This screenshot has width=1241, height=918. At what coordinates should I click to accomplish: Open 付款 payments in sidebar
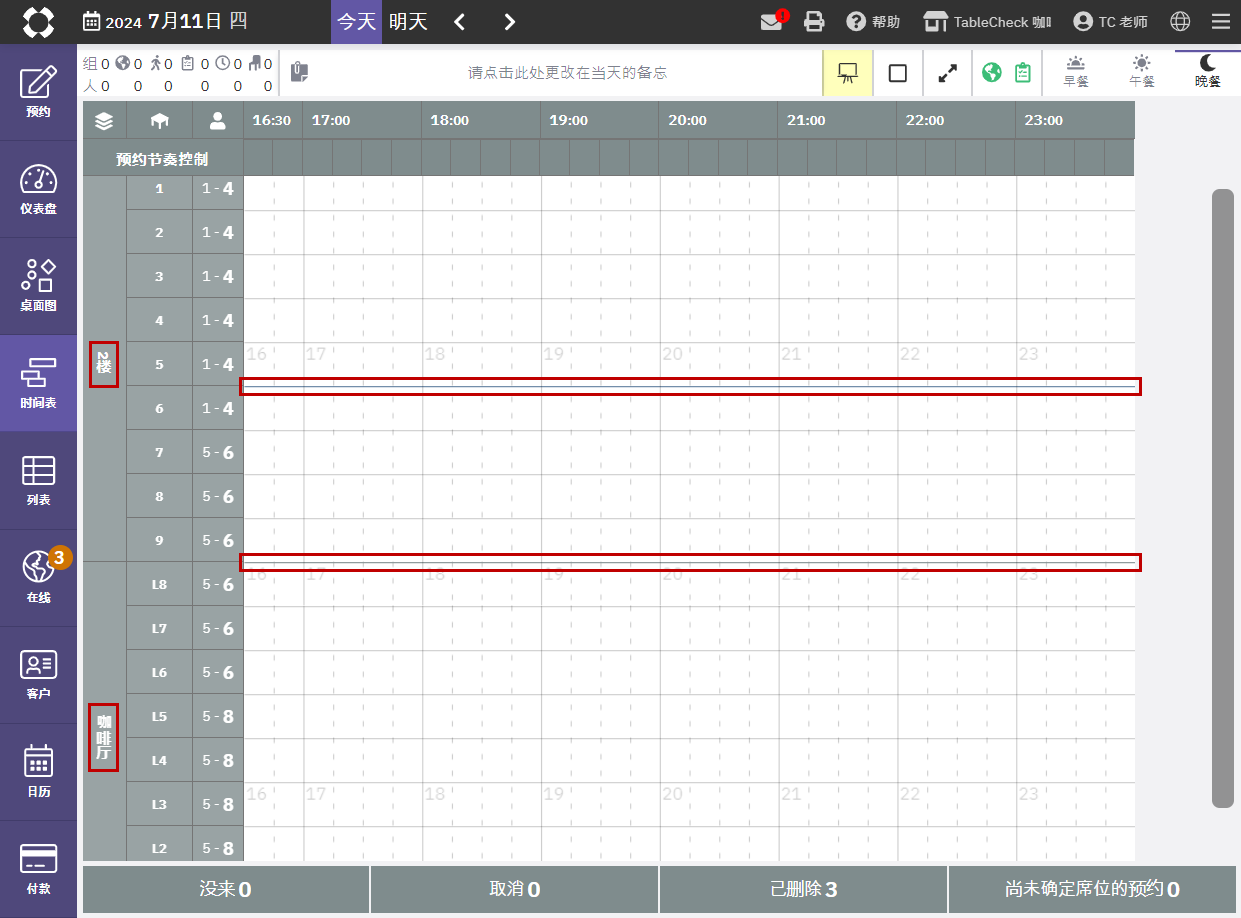38,868
